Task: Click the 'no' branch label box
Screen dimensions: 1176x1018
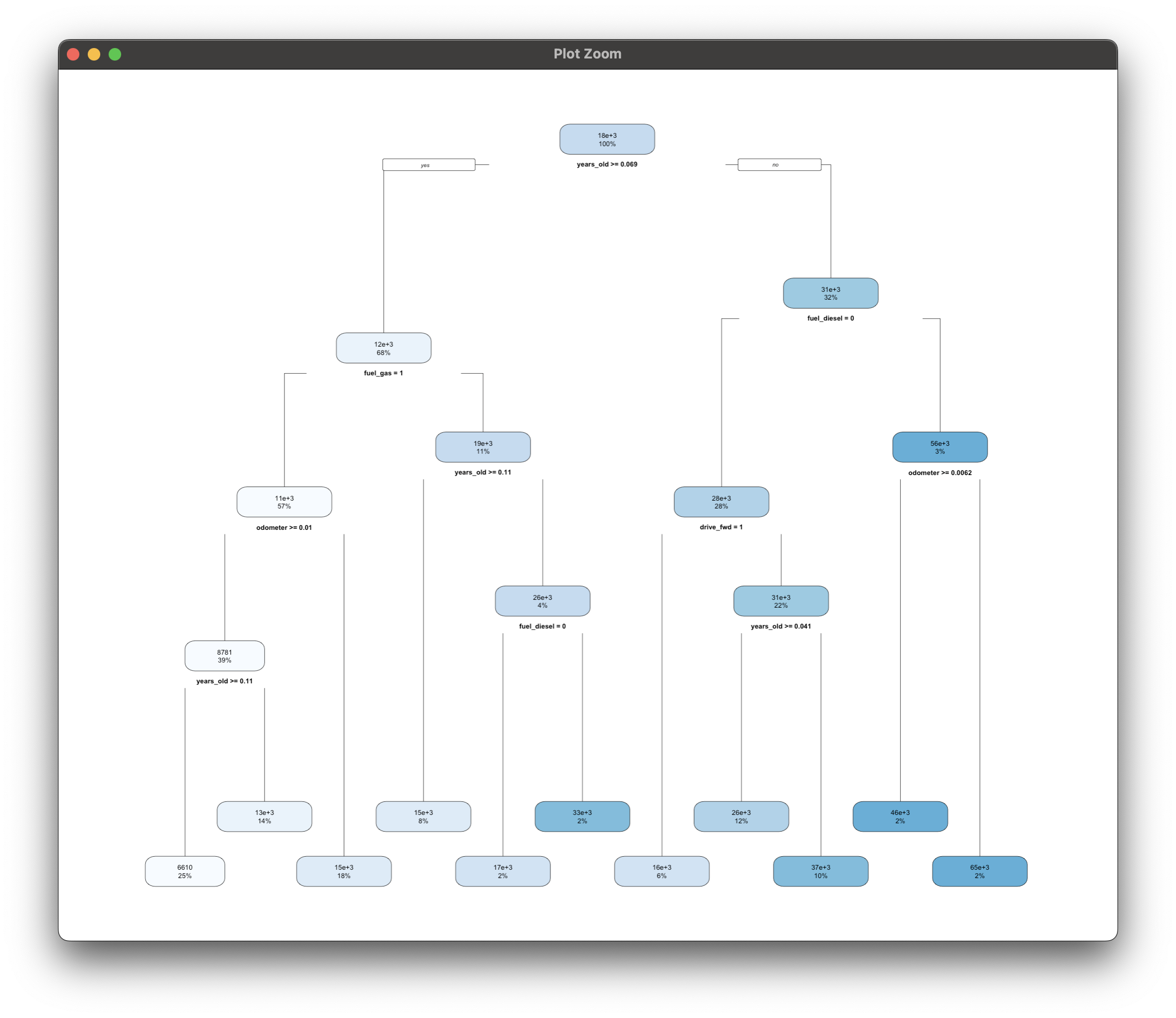Action: (780, 165)
